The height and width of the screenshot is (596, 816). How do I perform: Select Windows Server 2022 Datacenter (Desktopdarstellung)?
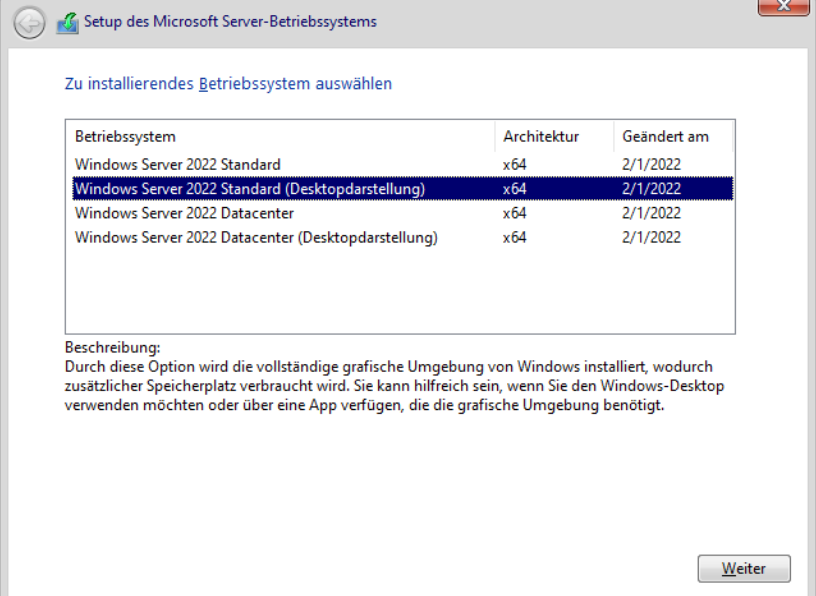point(402,237)
